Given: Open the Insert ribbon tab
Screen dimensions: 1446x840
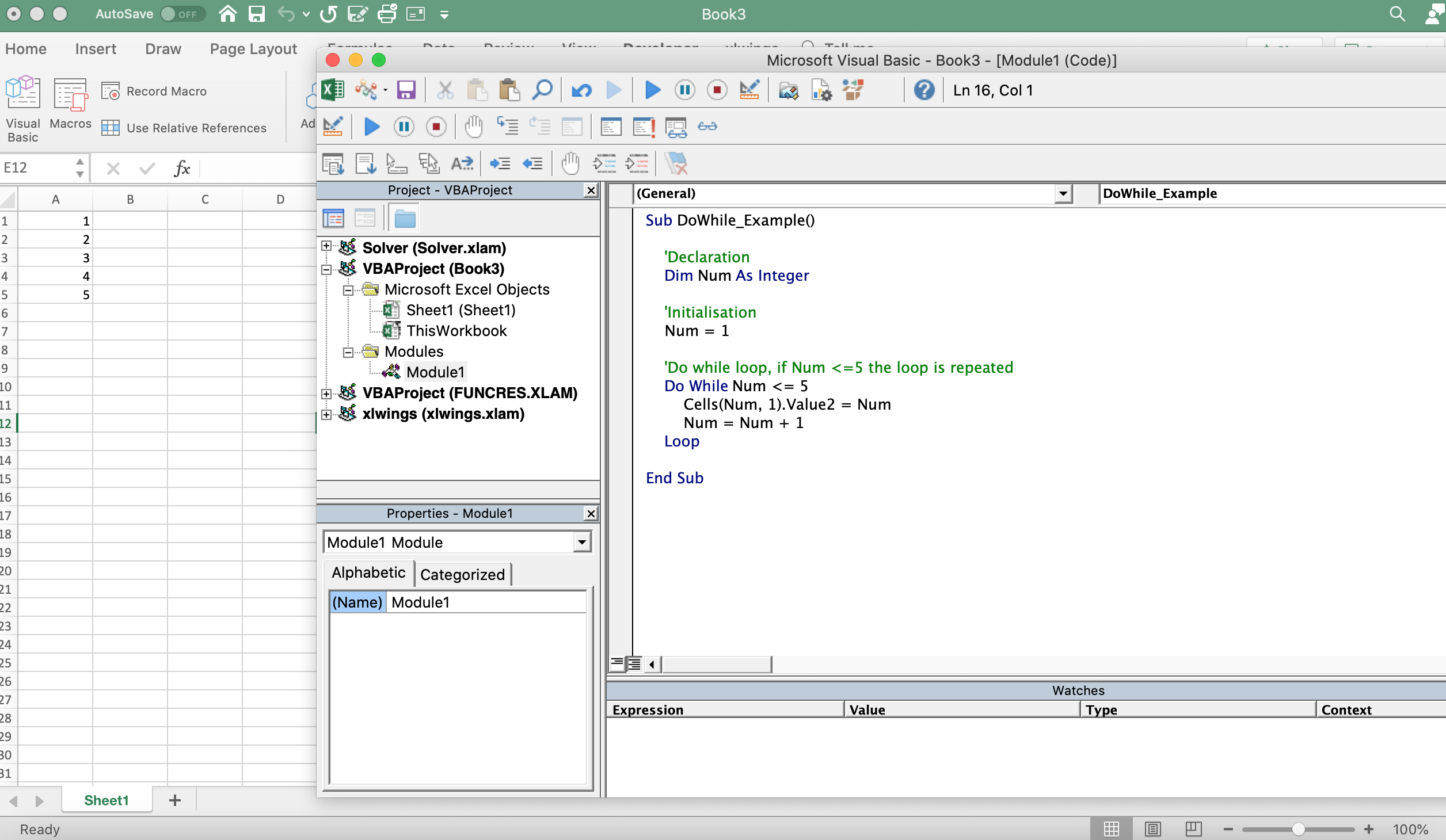Looking at the screenshot, I should (x=96, y=49).
